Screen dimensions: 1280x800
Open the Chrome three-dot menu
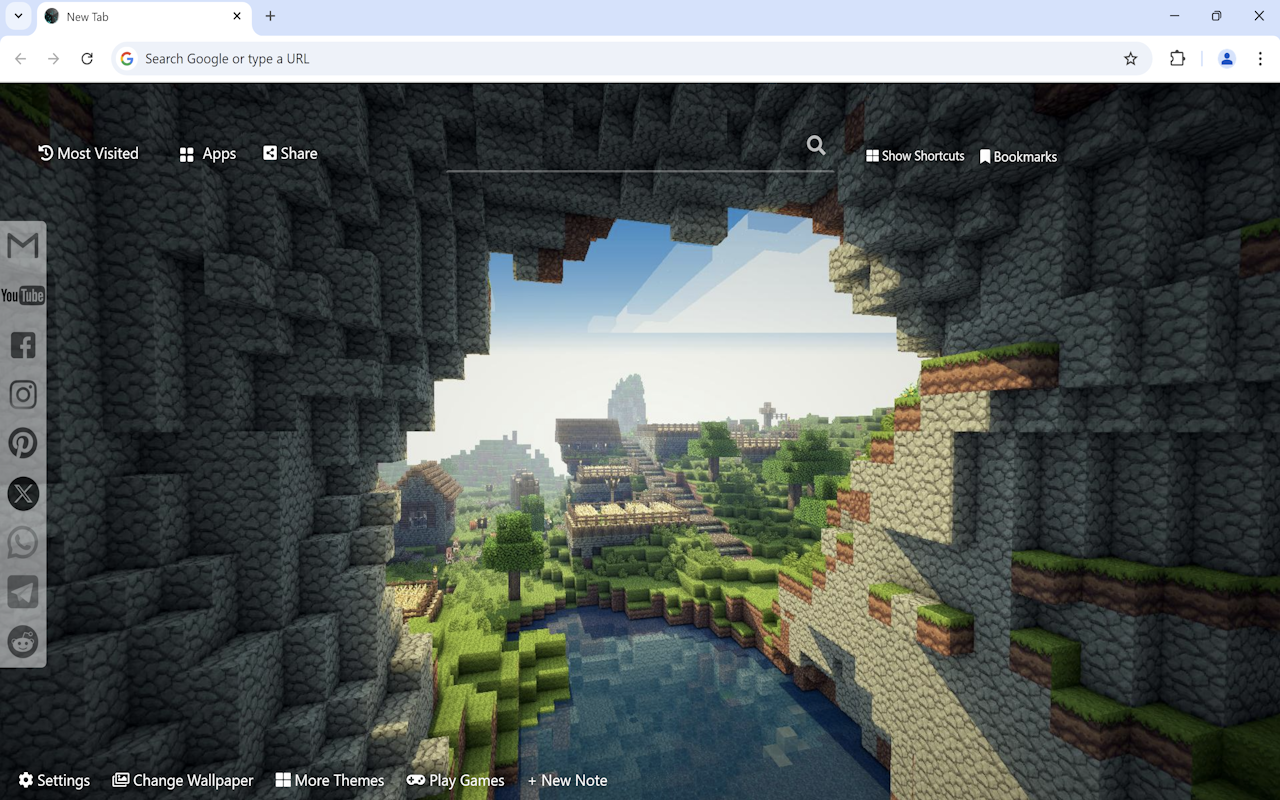tap(1262, 58)
